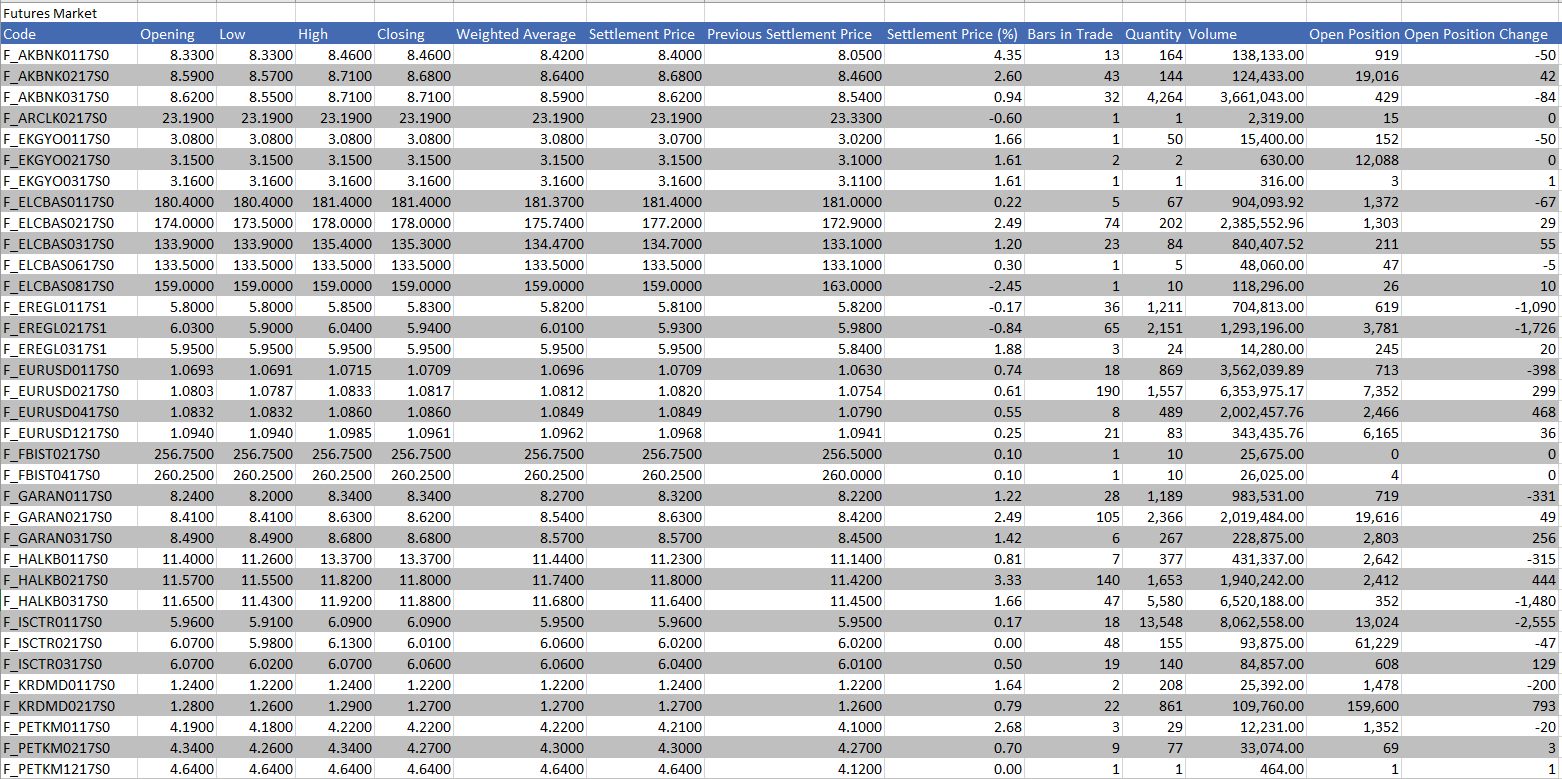Click the code cell F_ELCBAS0117S0
The width and height of the screenshot is (1562, 779).
click(68, 202)
